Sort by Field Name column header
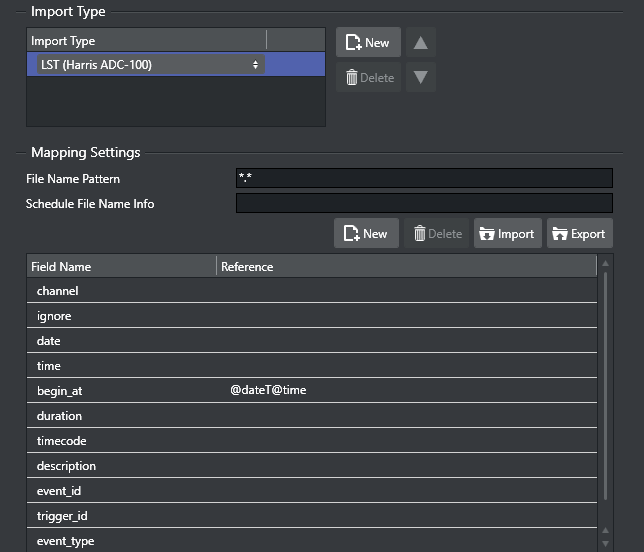The width and height of the screenshot is (644, 552). coord(120,267)
